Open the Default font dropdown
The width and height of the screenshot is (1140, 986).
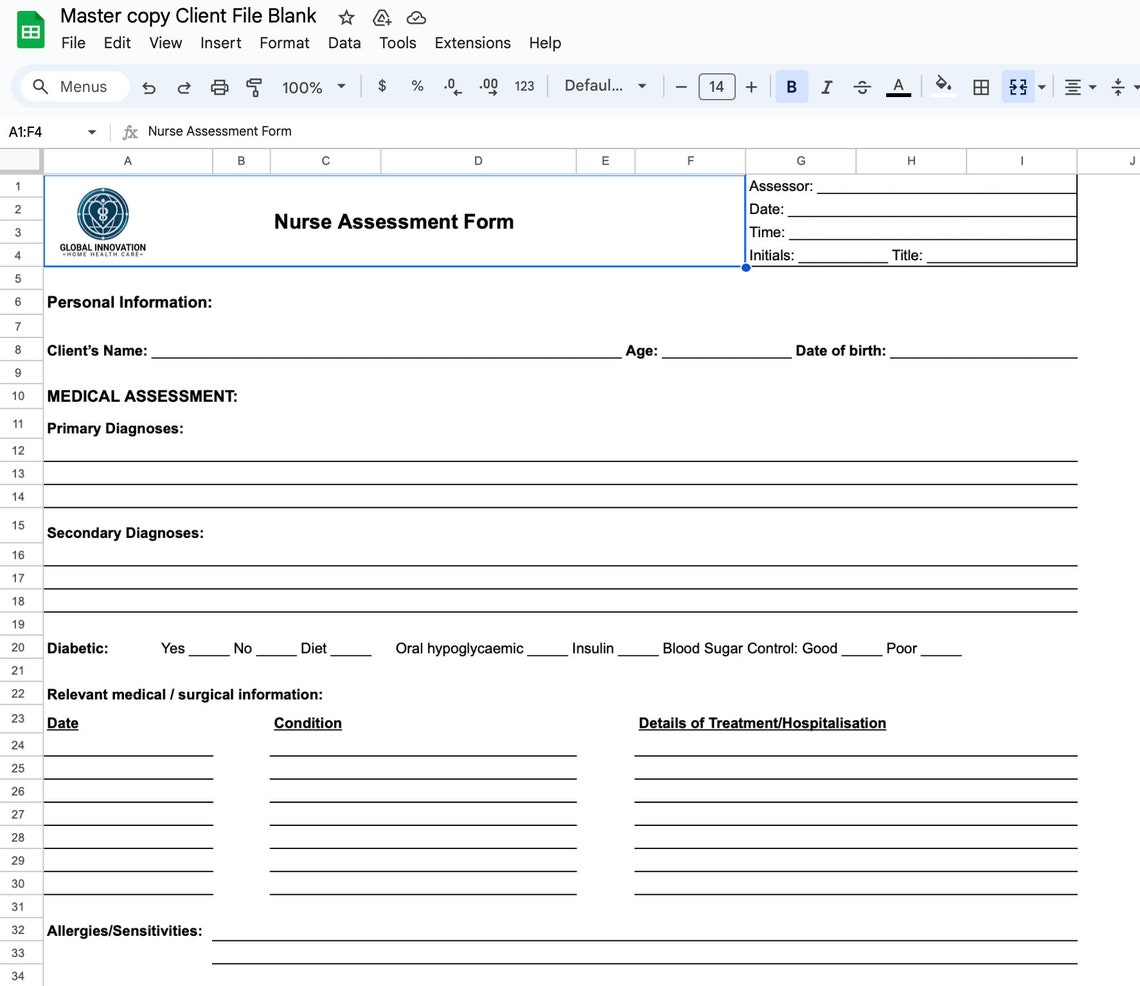tap(605, 86)
